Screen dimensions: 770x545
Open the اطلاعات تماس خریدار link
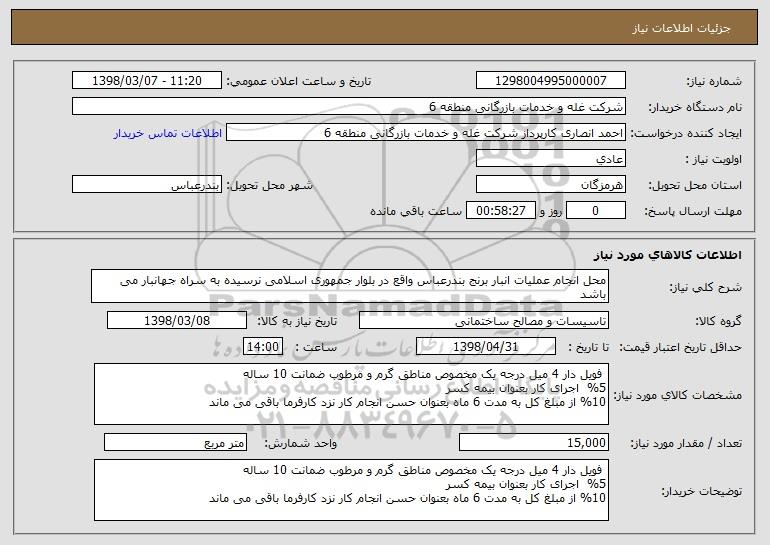(168, 133)
